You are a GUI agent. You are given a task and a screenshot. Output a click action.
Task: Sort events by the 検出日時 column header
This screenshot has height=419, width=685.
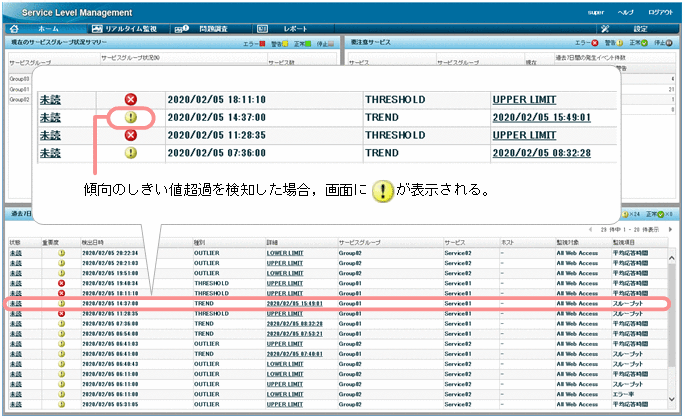pos(93,242)
